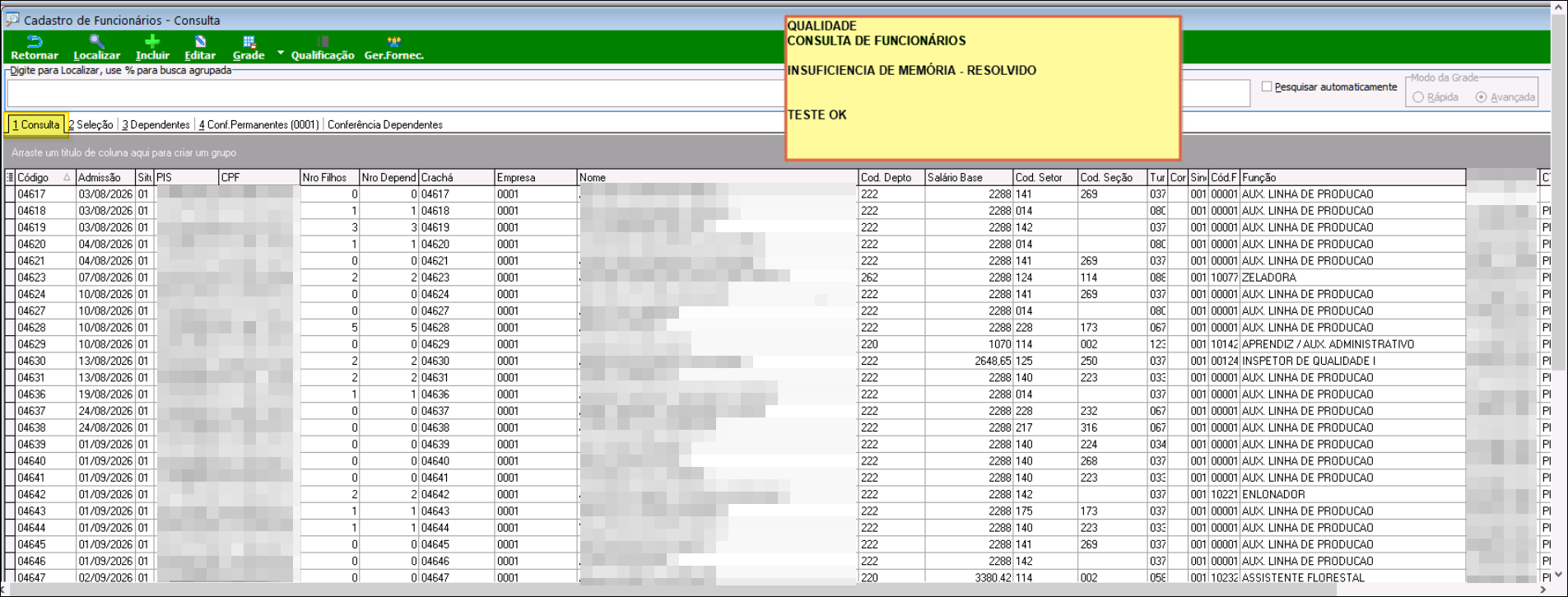Enable Pesquisar automaticamente checkbox
The height and width of the screenshot is (597, 1568).
(x=1267, y=86)
